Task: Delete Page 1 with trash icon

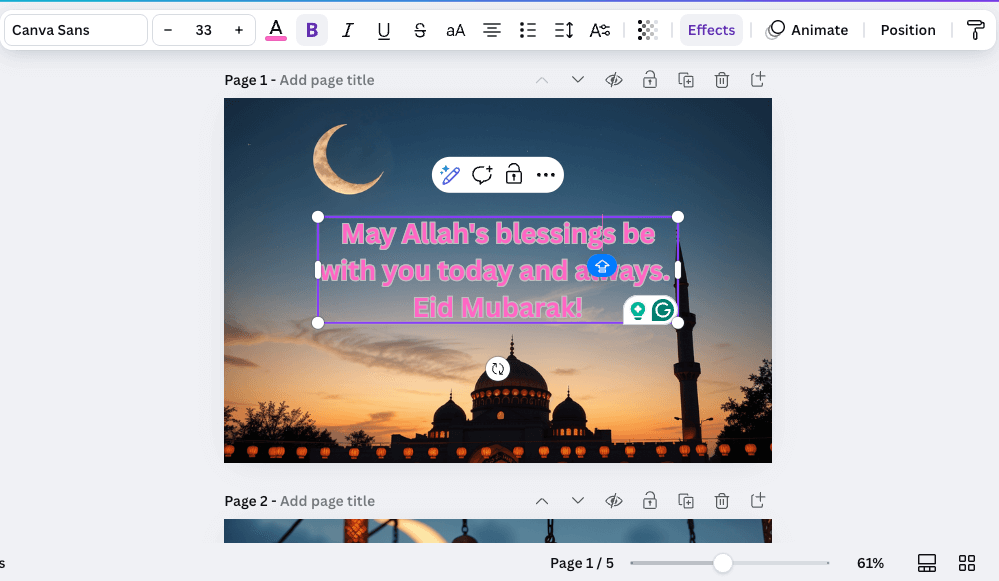Action: pyautogui.click(x=722, y=80)
